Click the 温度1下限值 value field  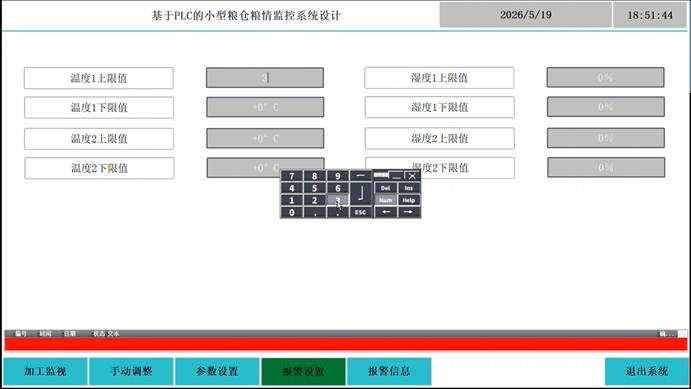click(x=265, y=107)
